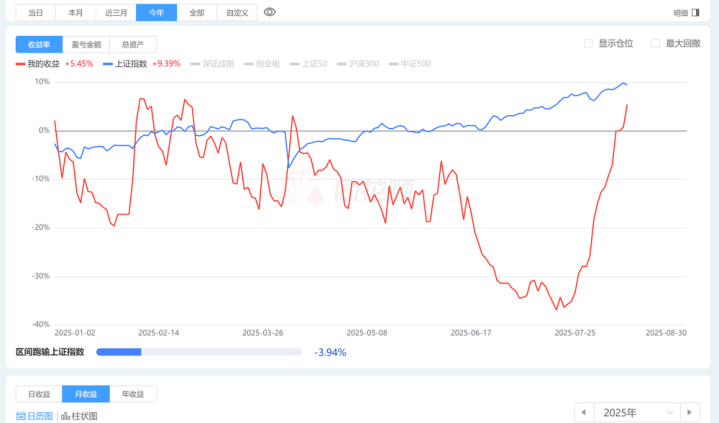This screenshot has height=423, width=719.
Task: Select the 近三月 time range tab
Action: pos(116,13)
